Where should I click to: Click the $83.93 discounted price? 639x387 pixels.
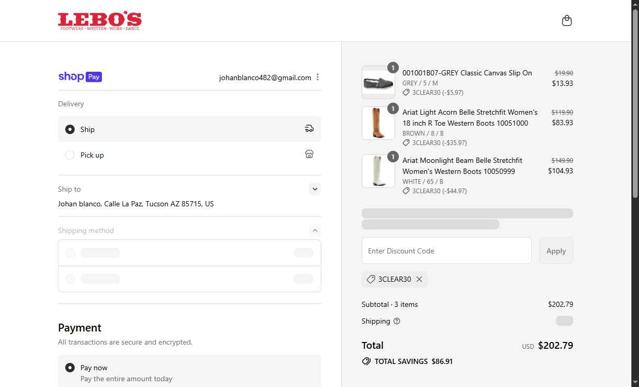point(562,123)
